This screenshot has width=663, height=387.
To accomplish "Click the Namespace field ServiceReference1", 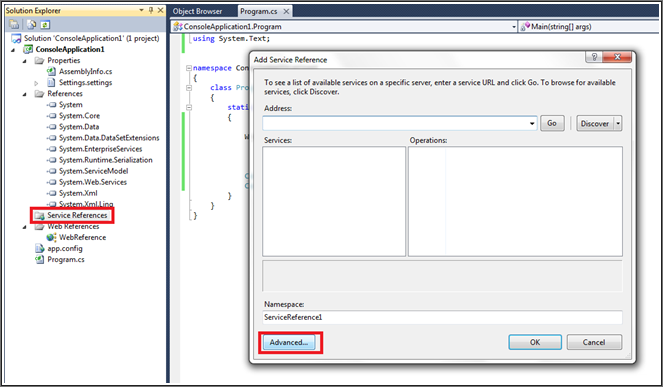I will click(x=442, y=317).
